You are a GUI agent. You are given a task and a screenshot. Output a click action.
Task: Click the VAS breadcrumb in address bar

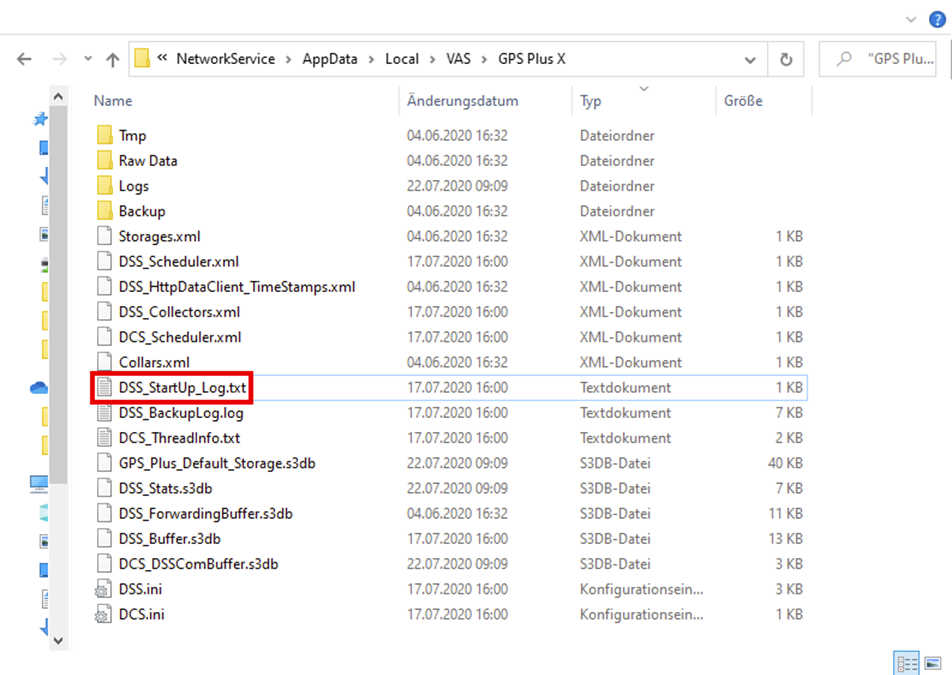click(458, 59)
